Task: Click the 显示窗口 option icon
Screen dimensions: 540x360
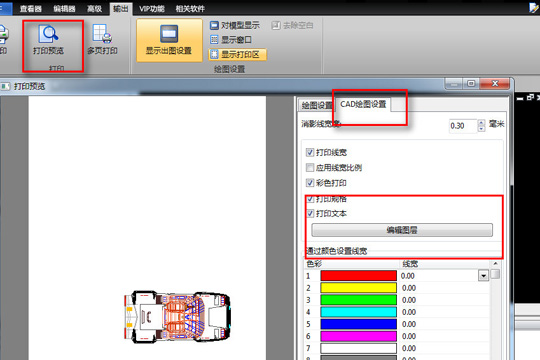Action: pos(214,40)
